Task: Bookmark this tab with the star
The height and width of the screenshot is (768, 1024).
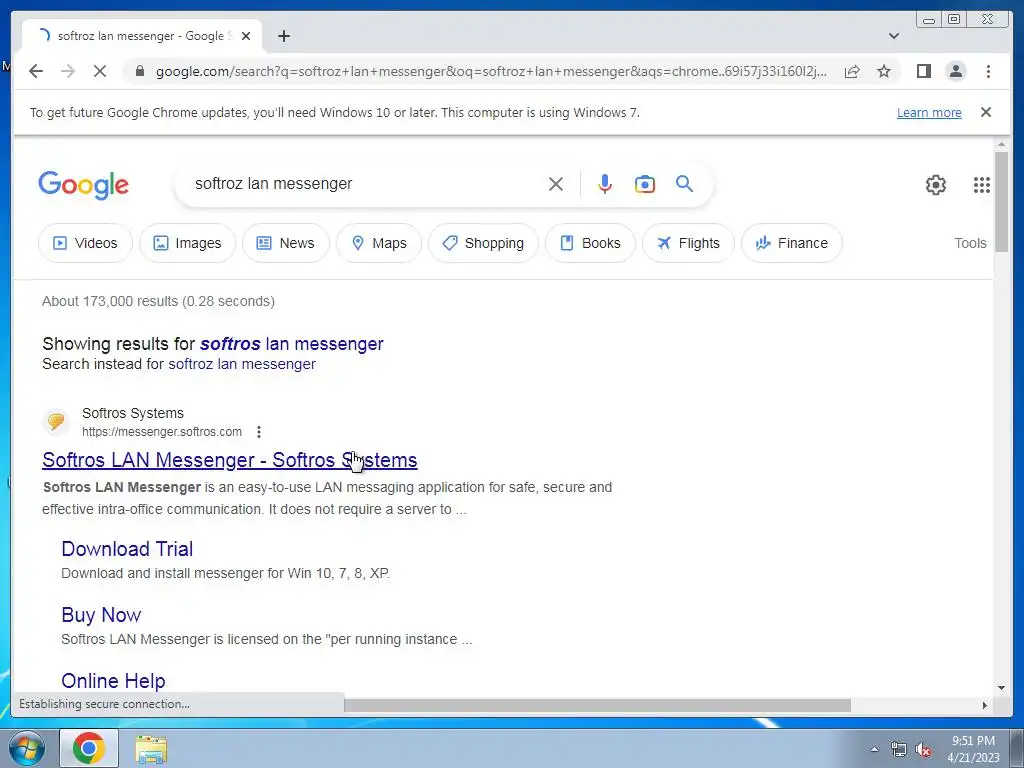Action: 884,71
